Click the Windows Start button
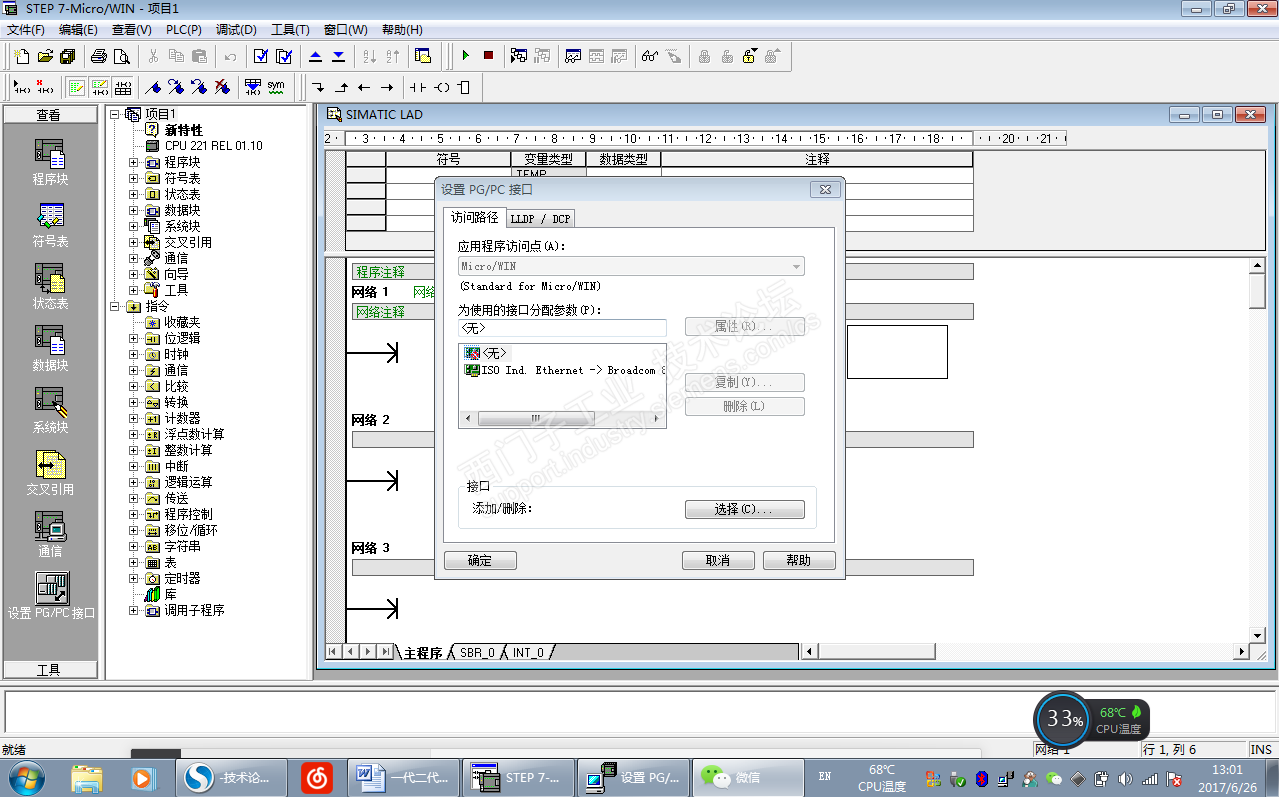The height and width of the screenshot is (797, 1279). coord(26,777)
